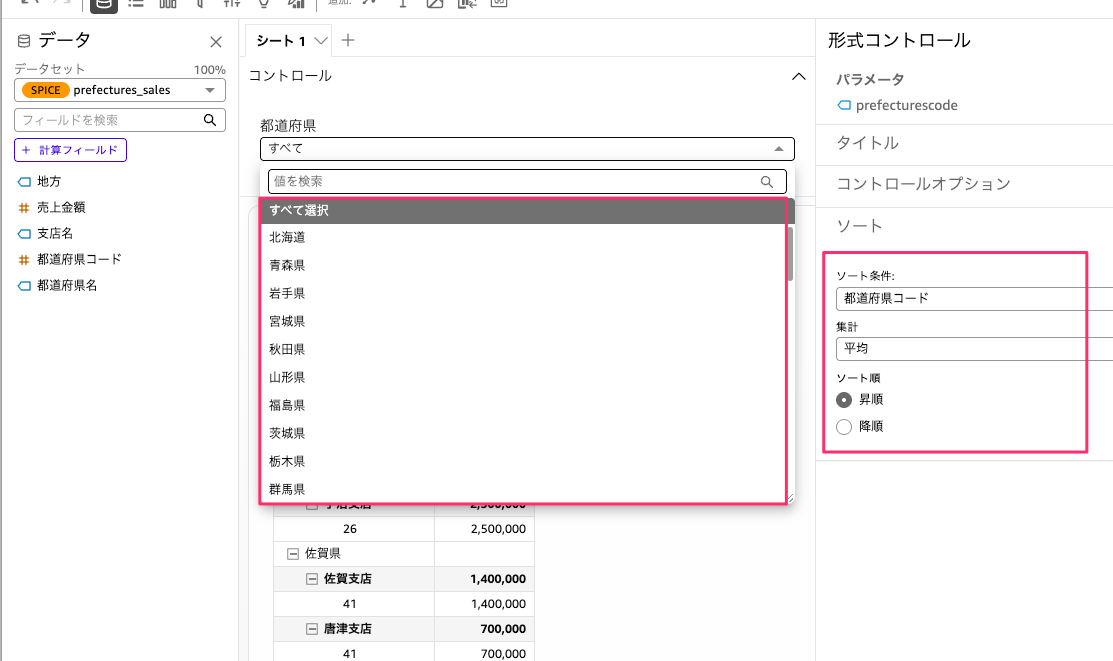
Task: Click the 計算フィールド button
Action: pos(70,150)
